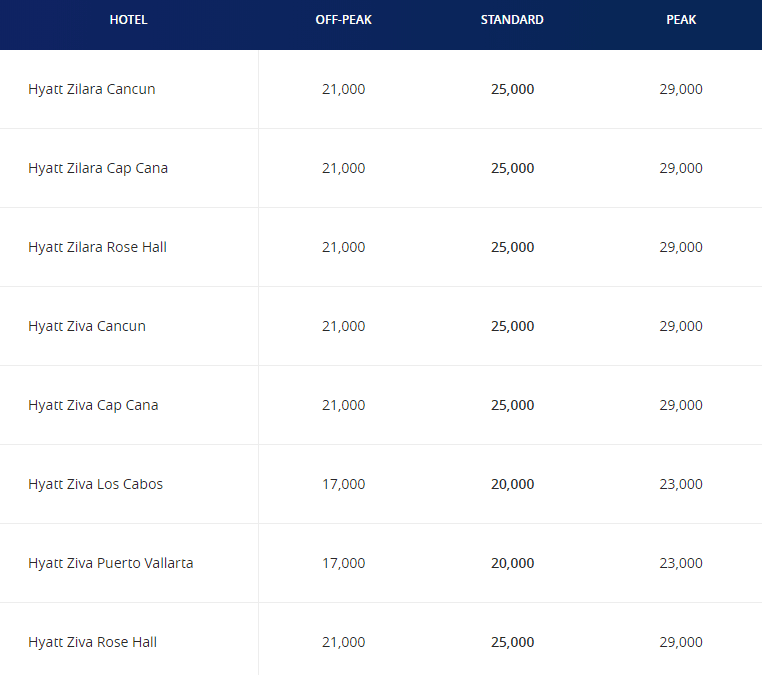Click Hyatt Zilara Cancun peak 29,000 value
Image resolution: width=762 pixels, height=675 pixels.
(x=681, y=89)
